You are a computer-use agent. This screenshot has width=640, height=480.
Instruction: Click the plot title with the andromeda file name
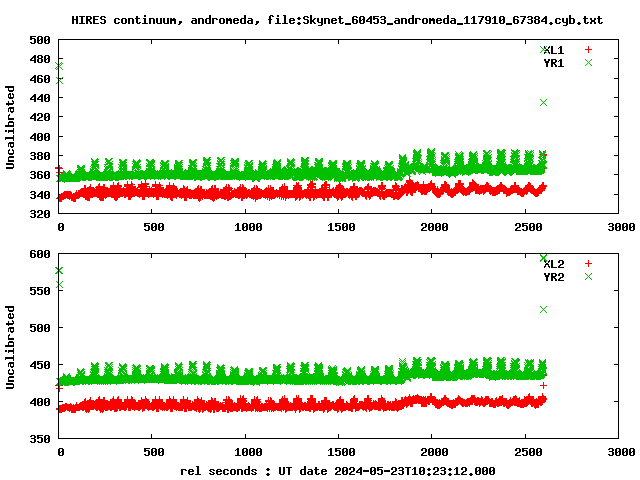click(x=337, y=20)
